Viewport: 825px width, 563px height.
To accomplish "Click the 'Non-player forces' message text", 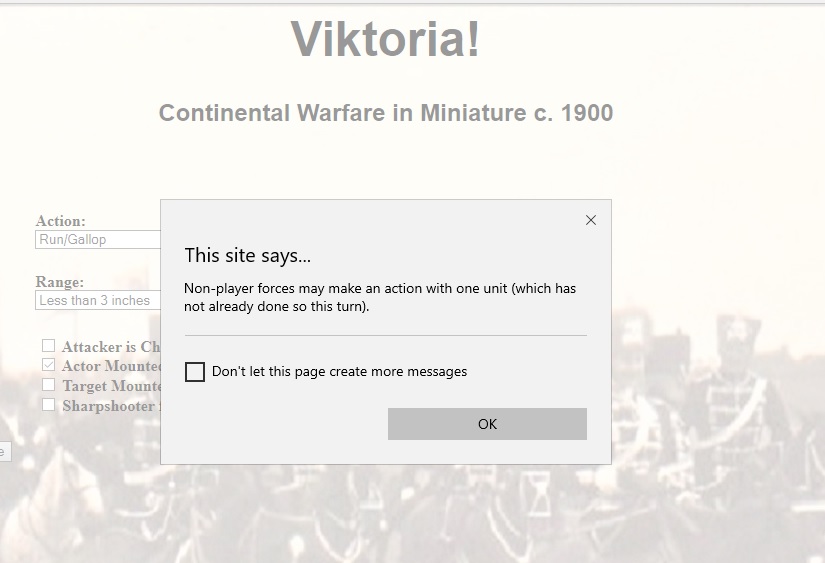I will point(380,297).
